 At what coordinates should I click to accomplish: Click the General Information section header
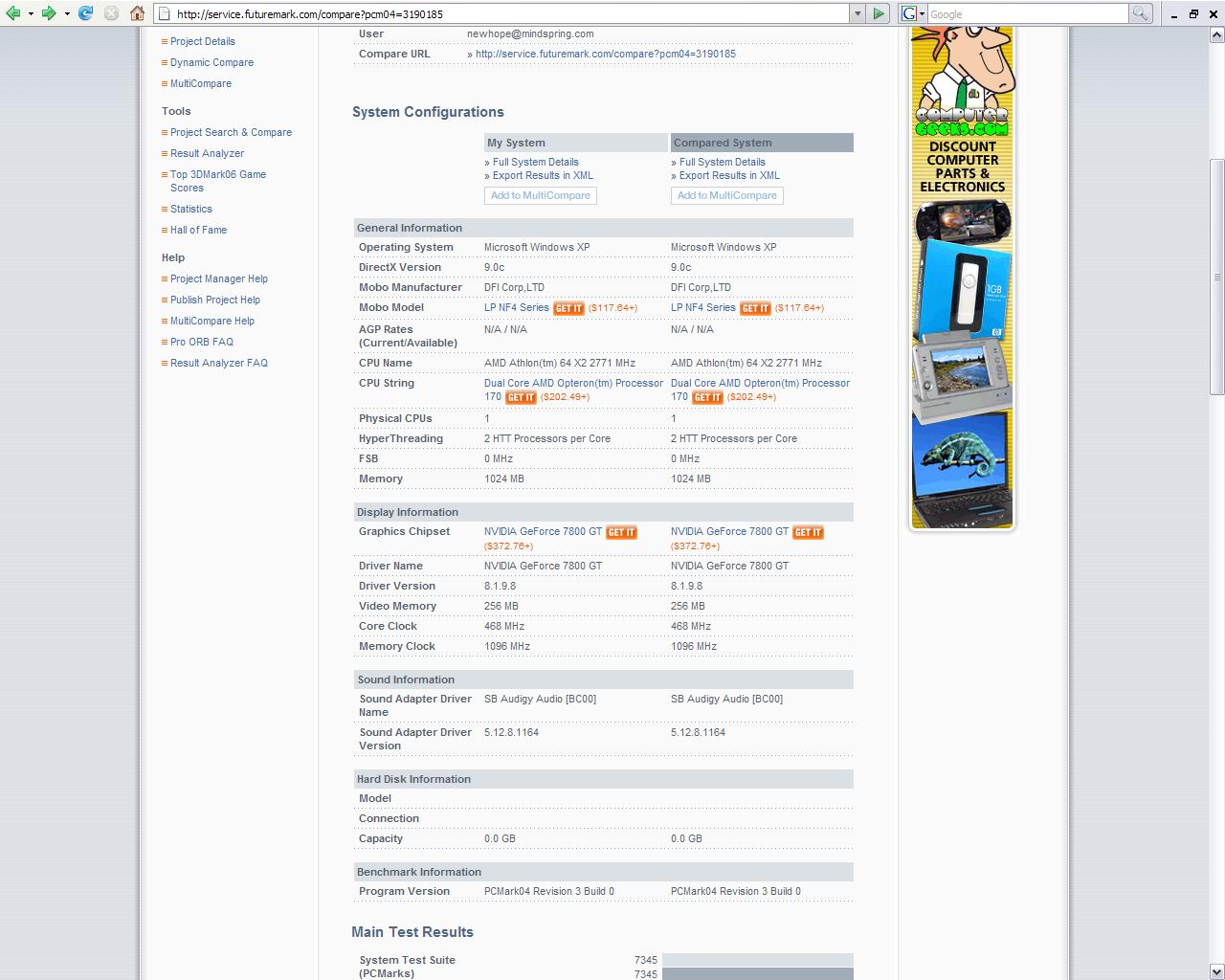click(x=604, y=228)
